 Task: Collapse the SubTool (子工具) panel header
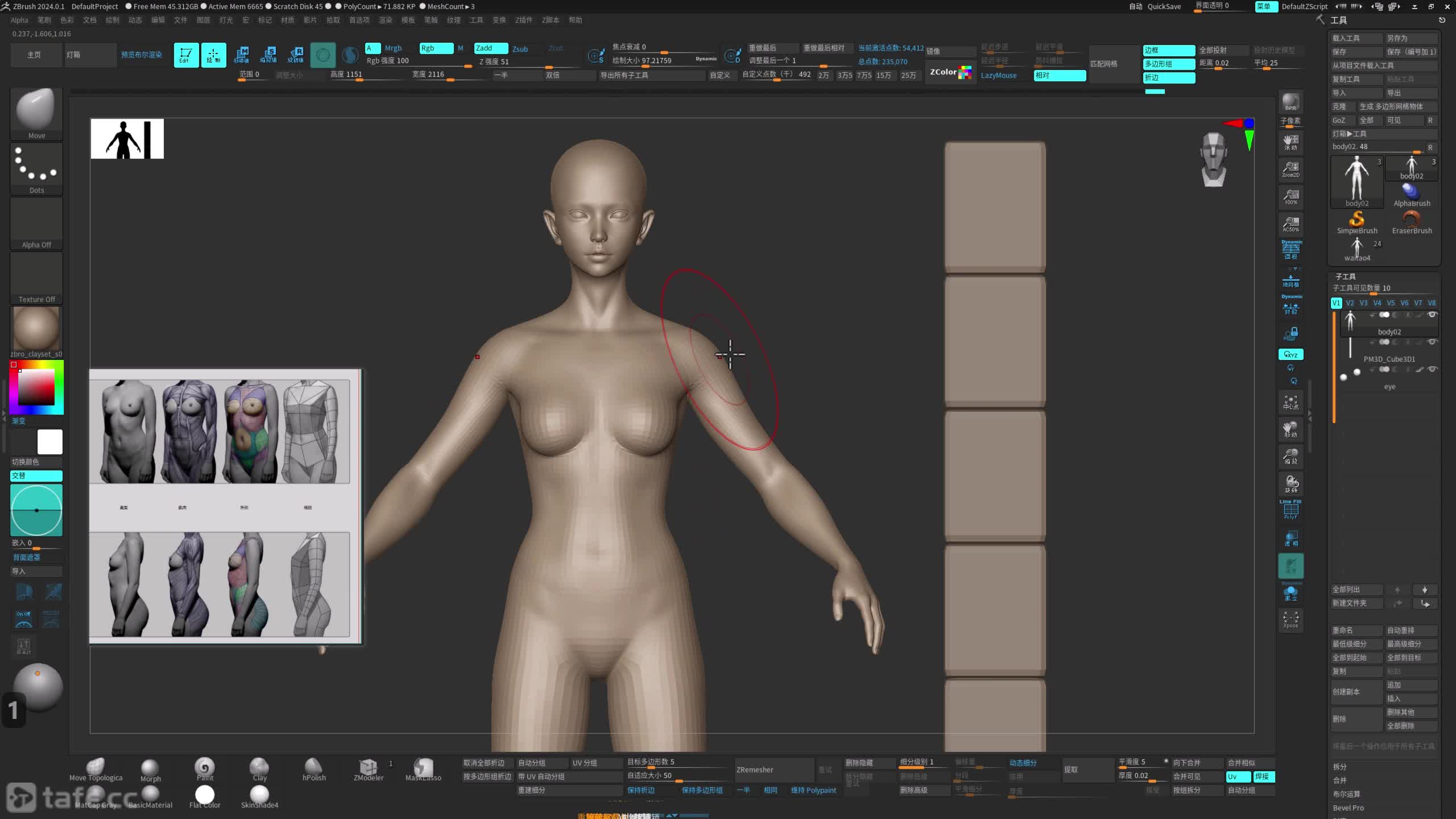[x=1346, y=276]
